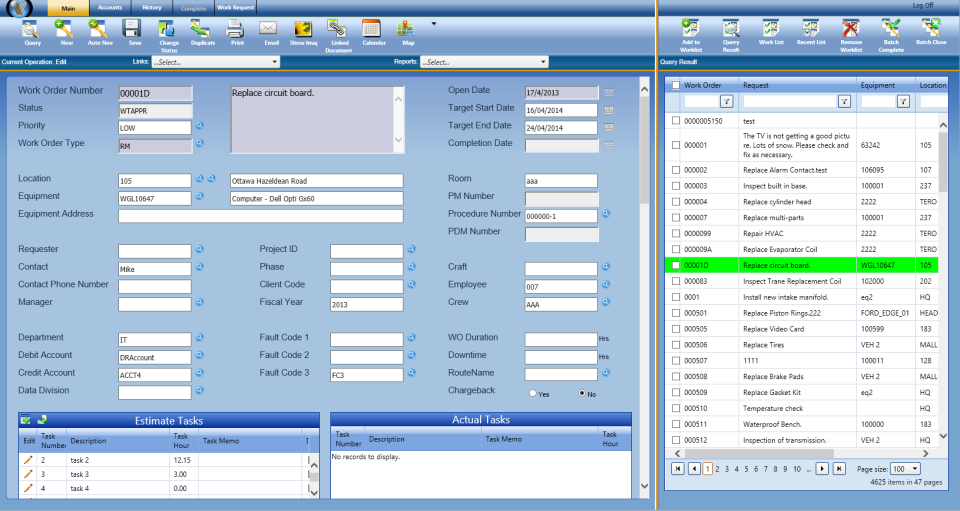Open lookup for Employee field
This screenshot has height=511, width=960.
pos(606,285)
